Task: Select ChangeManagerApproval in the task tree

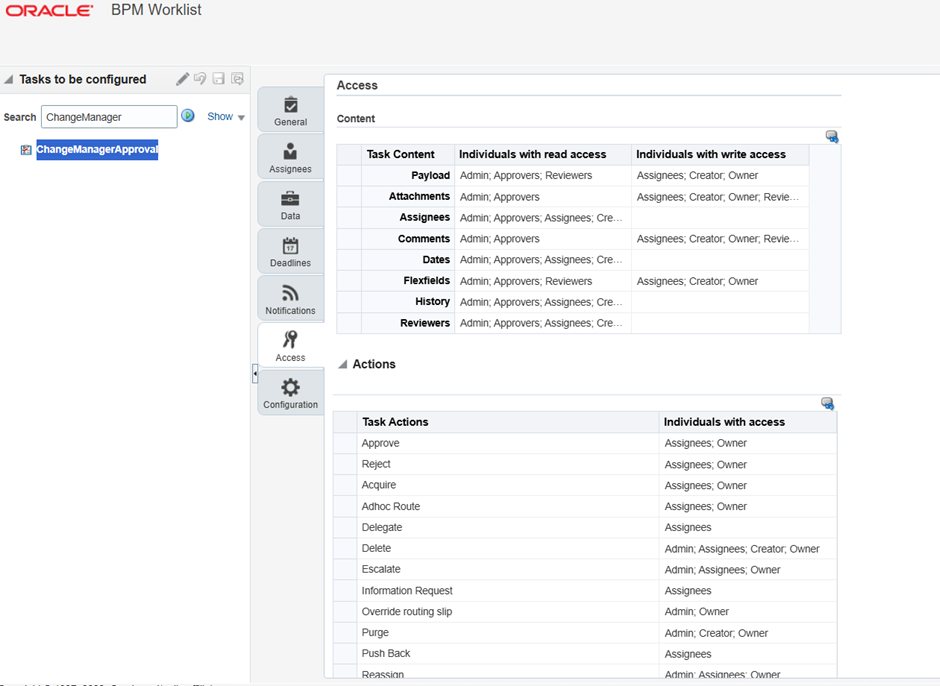Action: point(97,149)
